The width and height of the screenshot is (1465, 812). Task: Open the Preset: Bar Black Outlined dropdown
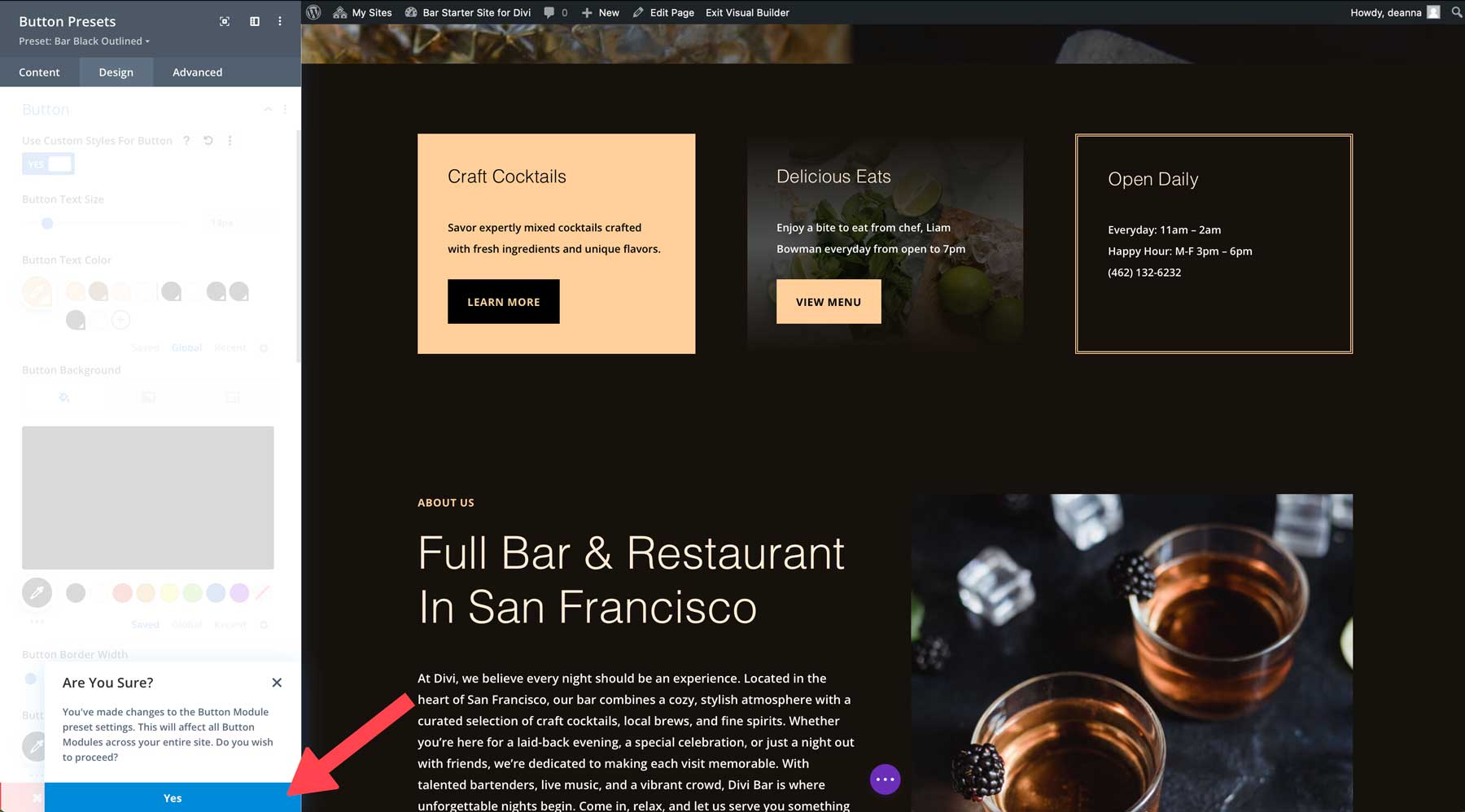click(81, 41)
